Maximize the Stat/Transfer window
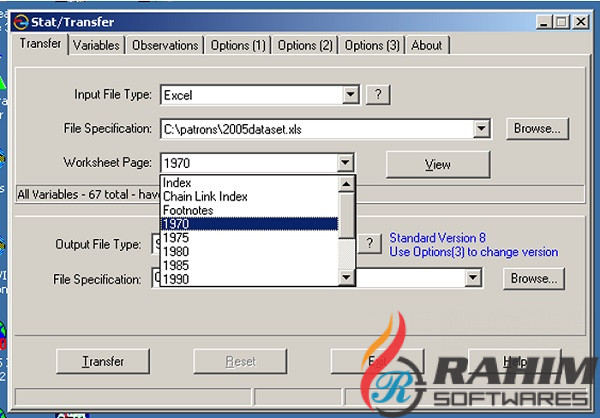Screen dimensions: 600x418 pyautogui.click(x=561, y=22)
